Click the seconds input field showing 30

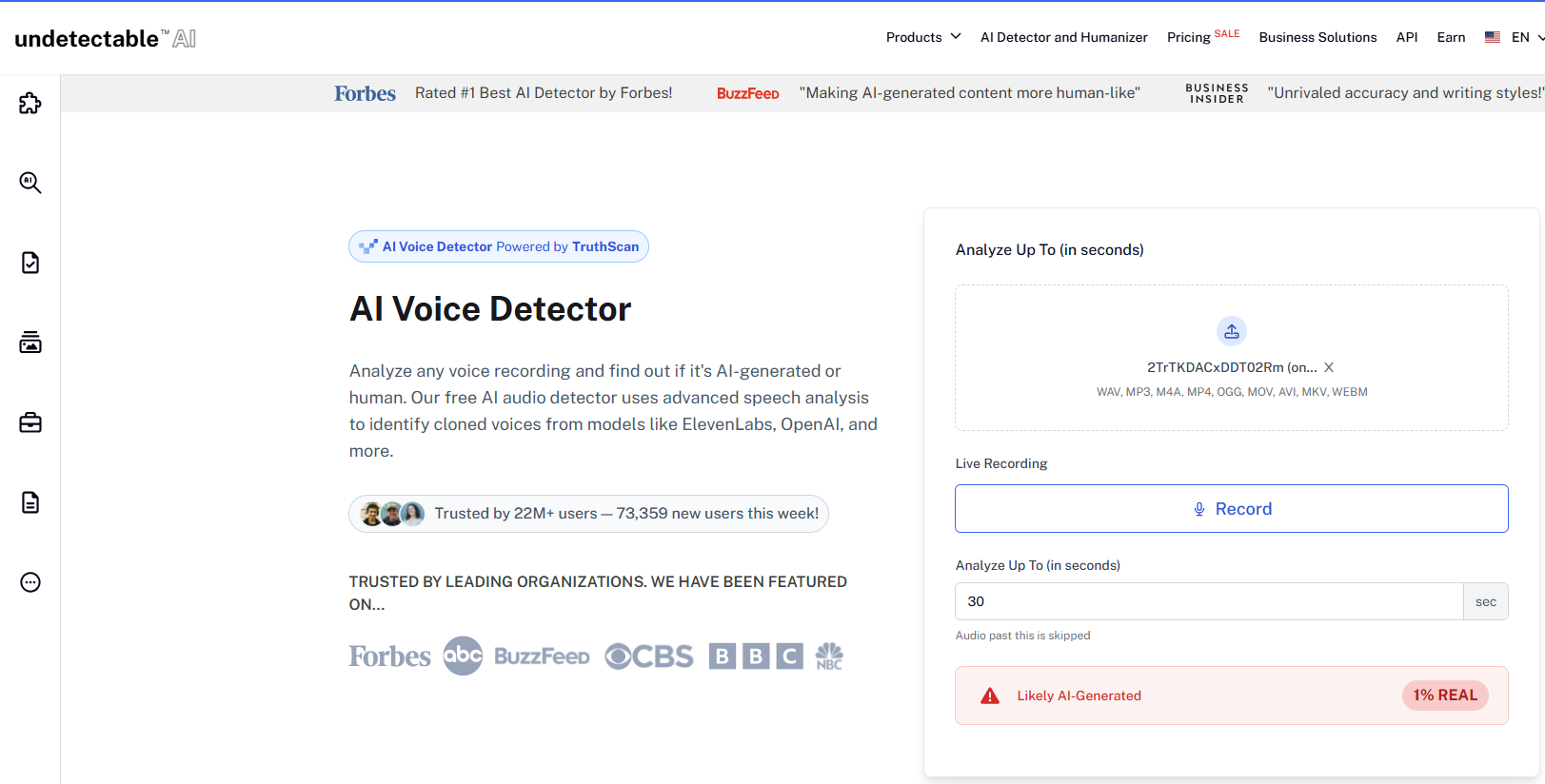point(1209,601)
